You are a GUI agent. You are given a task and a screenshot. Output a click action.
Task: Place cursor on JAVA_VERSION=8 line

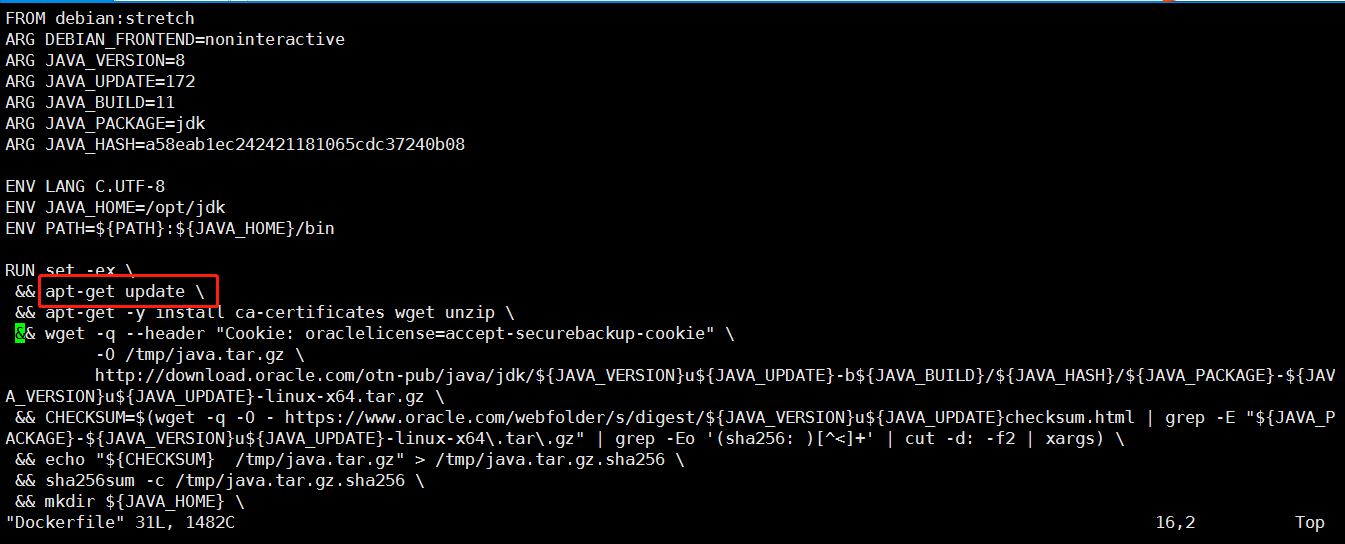coord(95,60)
